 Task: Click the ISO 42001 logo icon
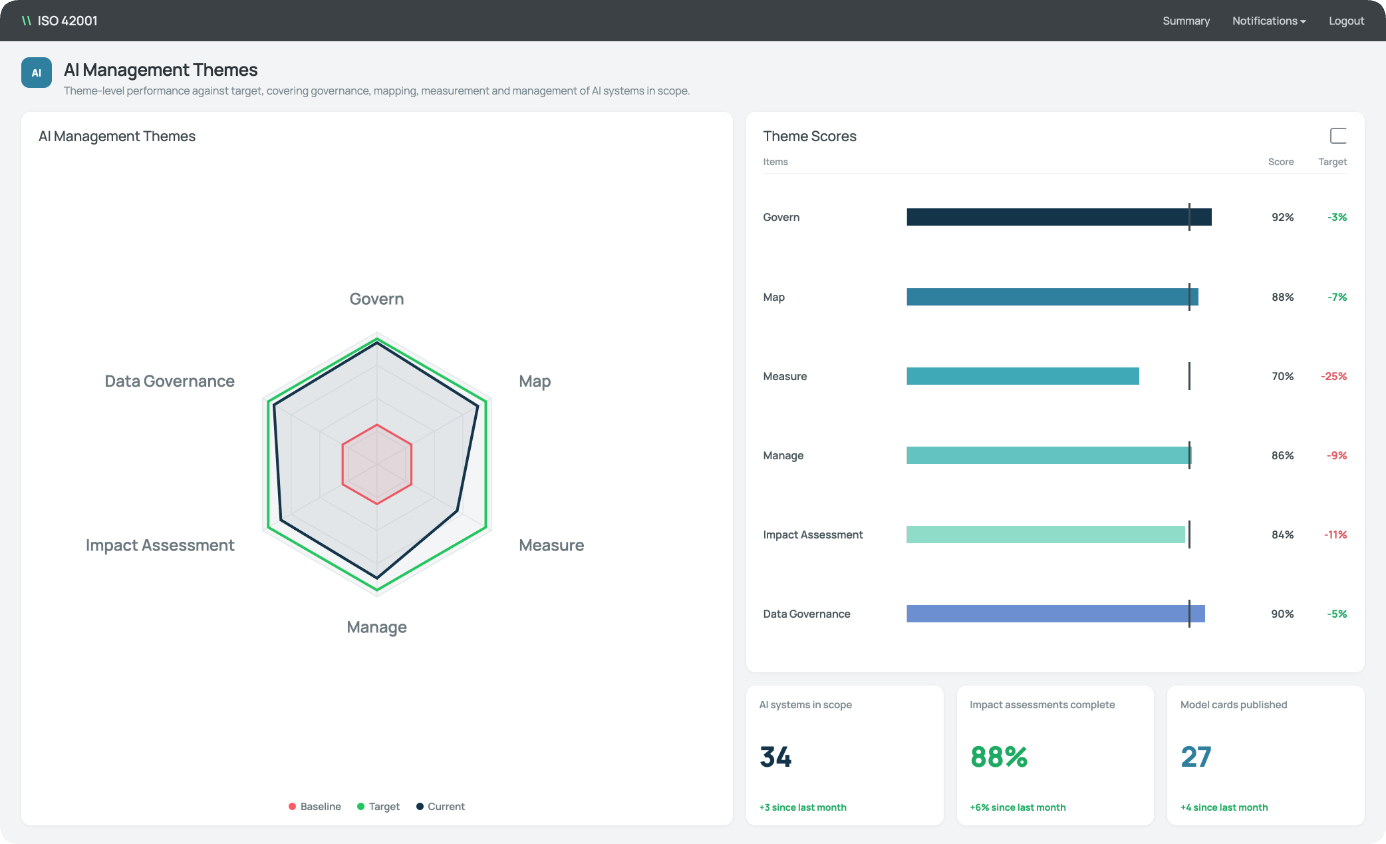[x=27, y=20]
